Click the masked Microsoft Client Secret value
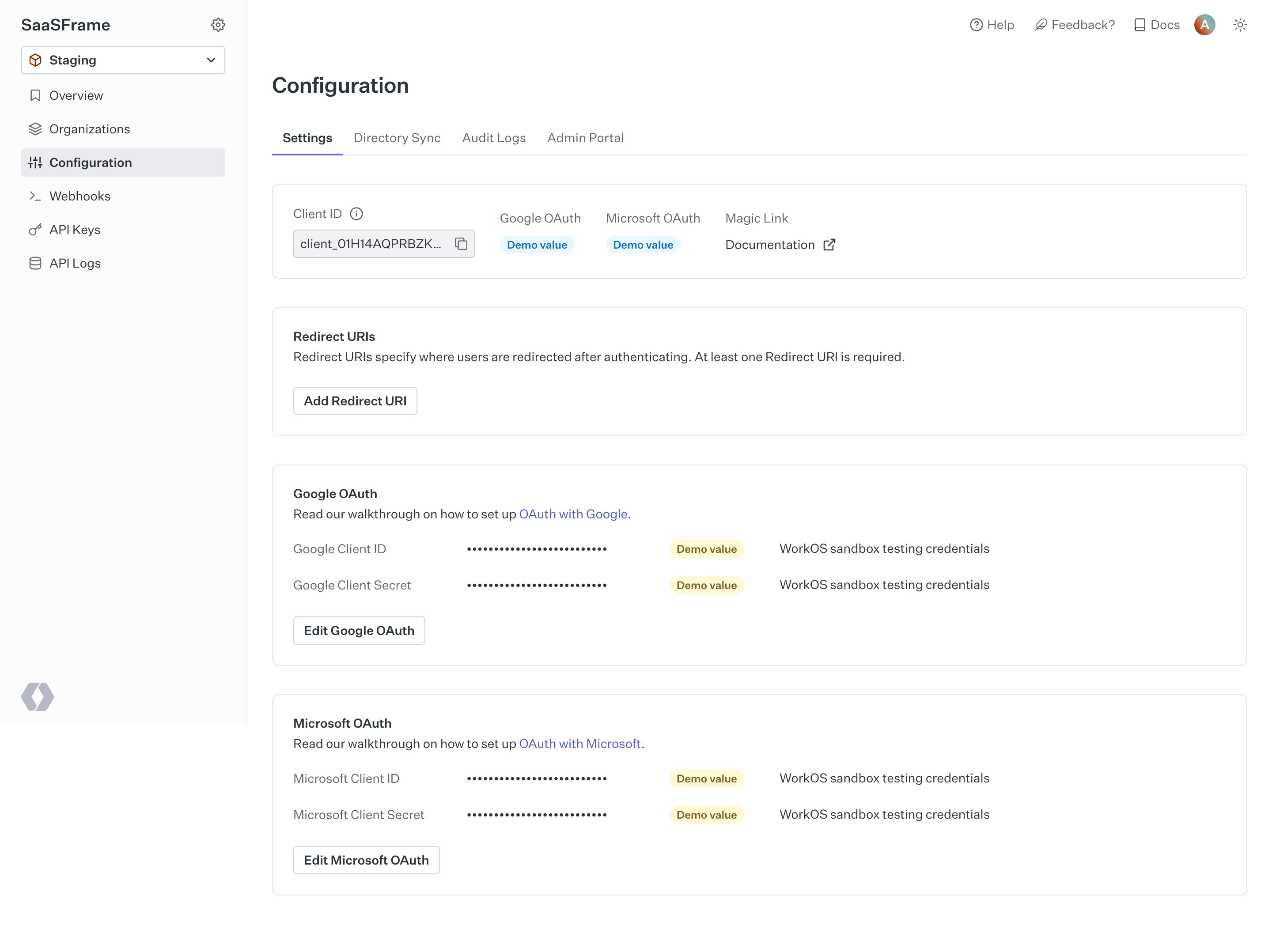Image resolution: width=1272 pixels, height=952 pixels. click(x=537, y=815)
